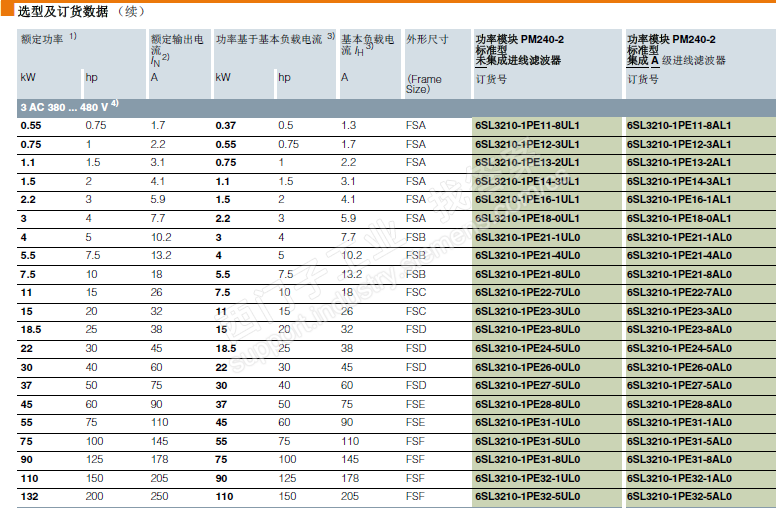Viewport: 779px width, 508px height.
Task: Click FSC frame size in 11 kW row
Action: coord(416,292)
